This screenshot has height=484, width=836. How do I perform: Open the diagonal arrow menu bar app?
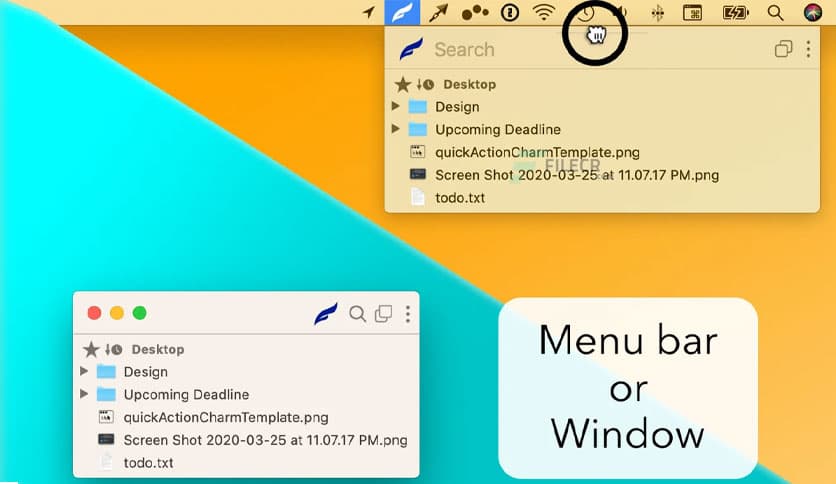(438, 13)
